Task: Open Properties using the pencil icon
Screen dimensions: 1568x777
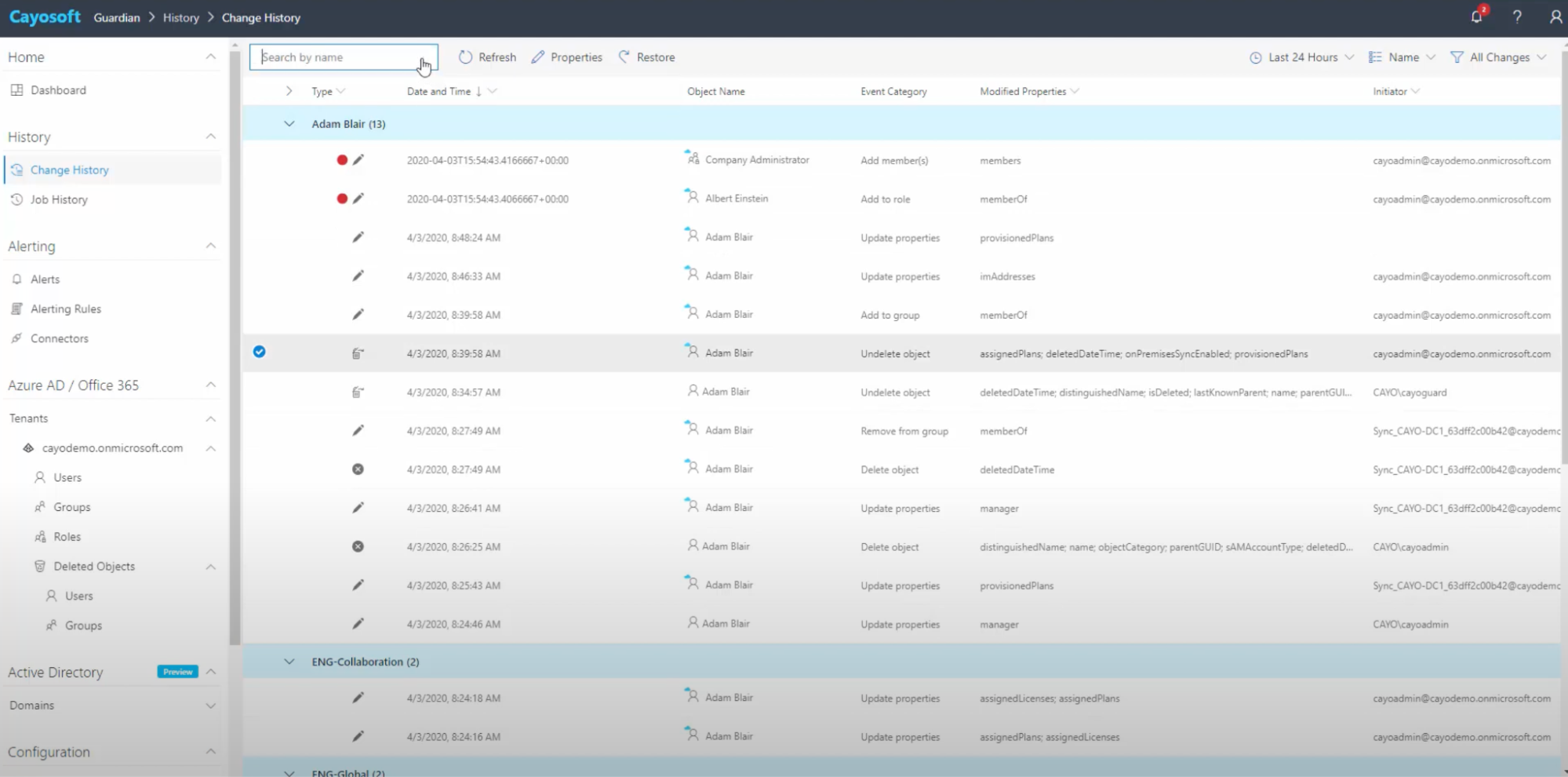Action: (537, 57)
